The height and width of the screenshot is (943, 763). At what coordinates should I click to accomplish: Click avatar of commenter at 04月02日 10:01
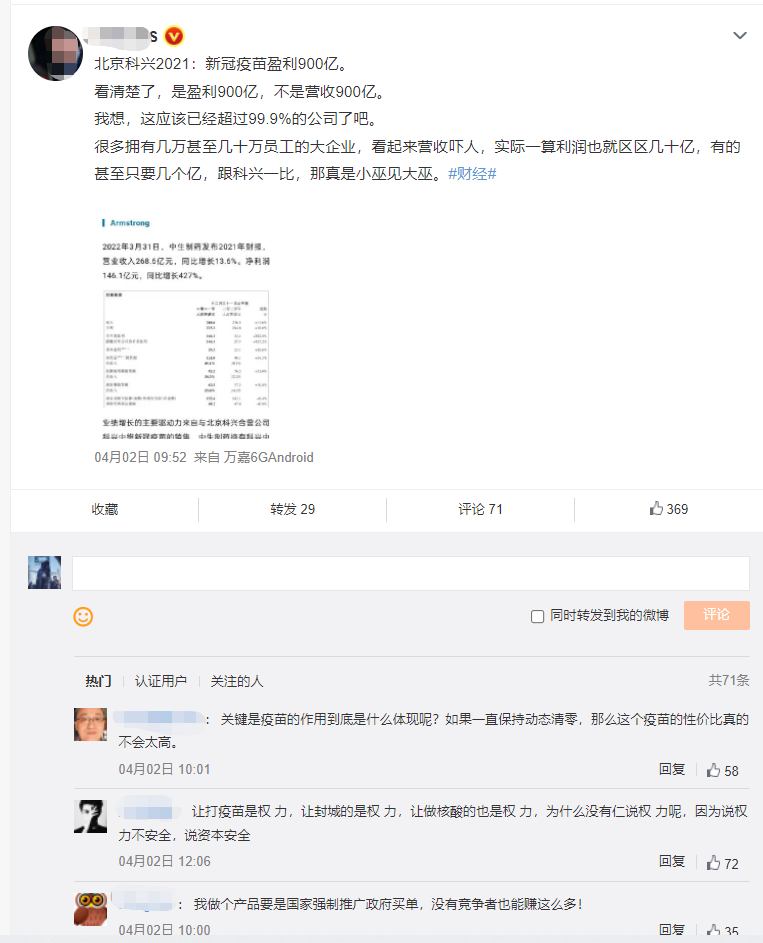pos(90,725)
